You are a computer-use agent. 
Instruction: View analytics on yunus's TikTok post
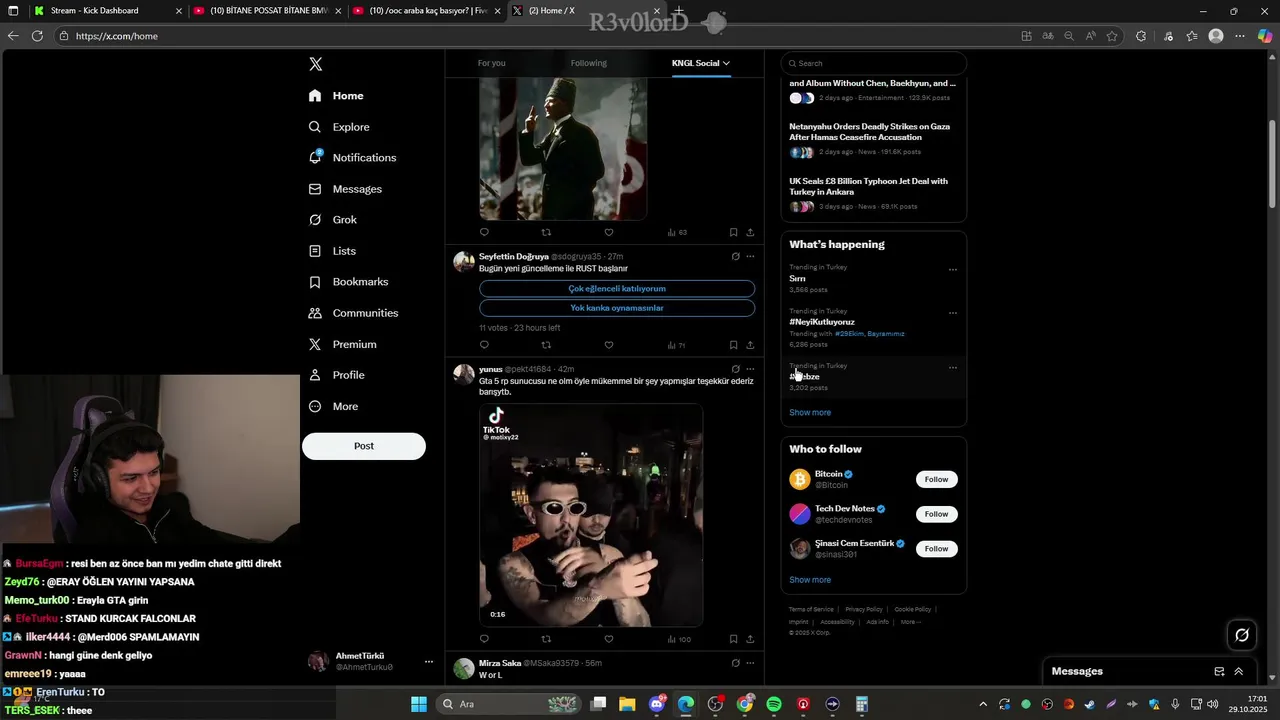(x=678, y=639)
